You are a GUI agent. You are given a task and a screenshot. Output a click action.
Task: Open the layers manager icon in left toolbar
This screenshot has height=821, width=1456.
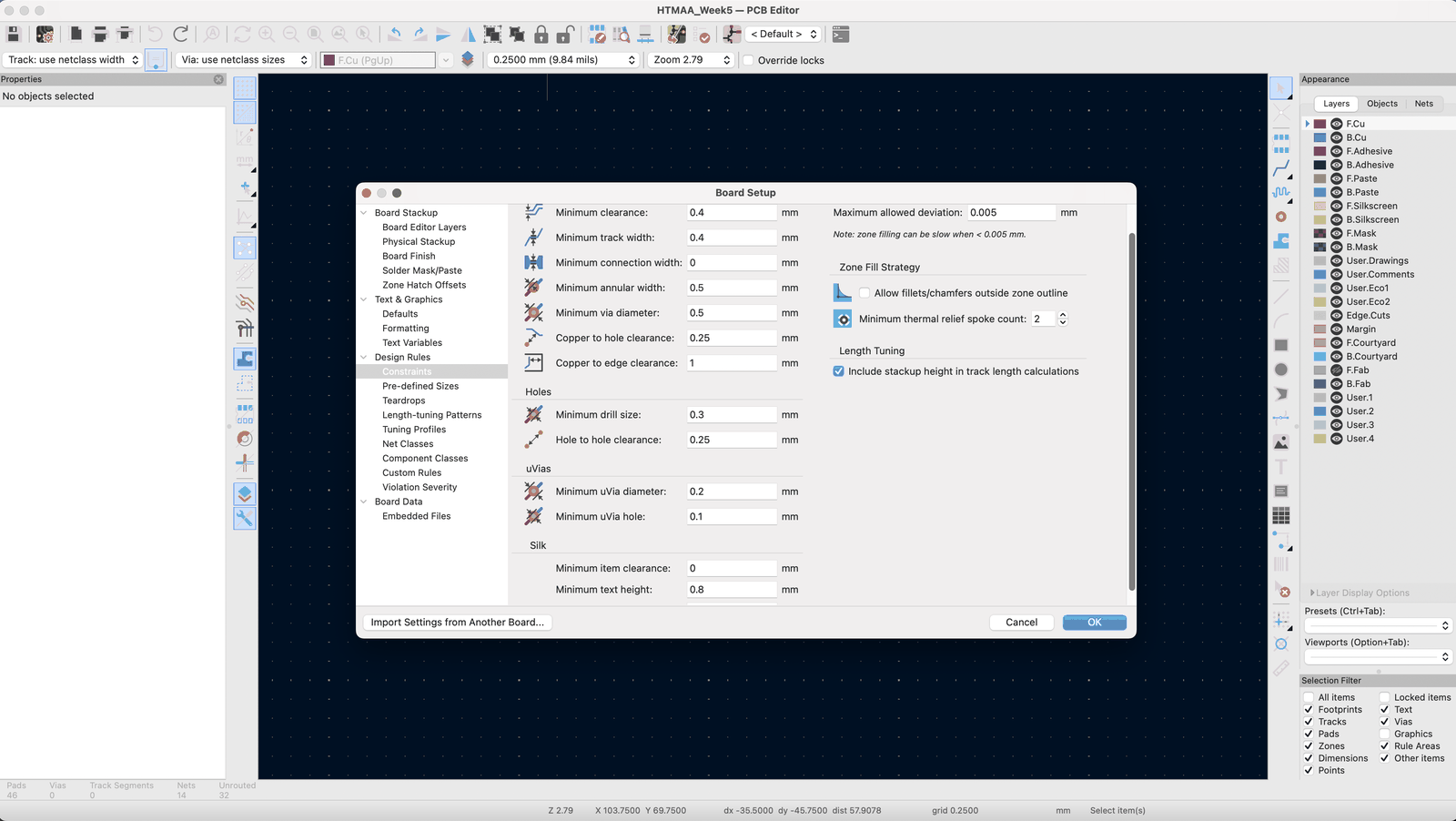click(x=245, y=493)
